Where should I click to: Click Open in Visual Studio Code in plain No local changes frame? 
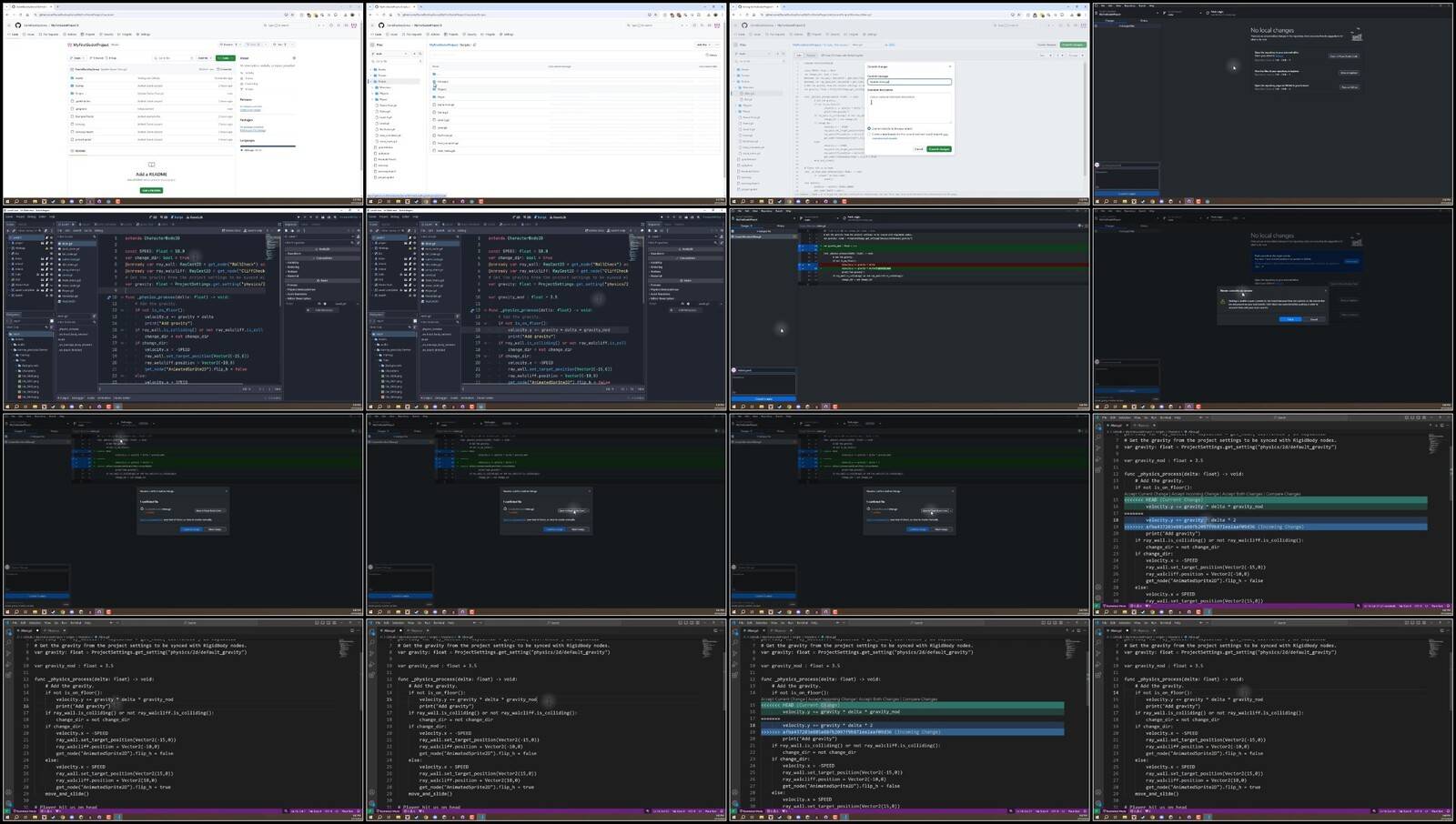click(1343, 55)
